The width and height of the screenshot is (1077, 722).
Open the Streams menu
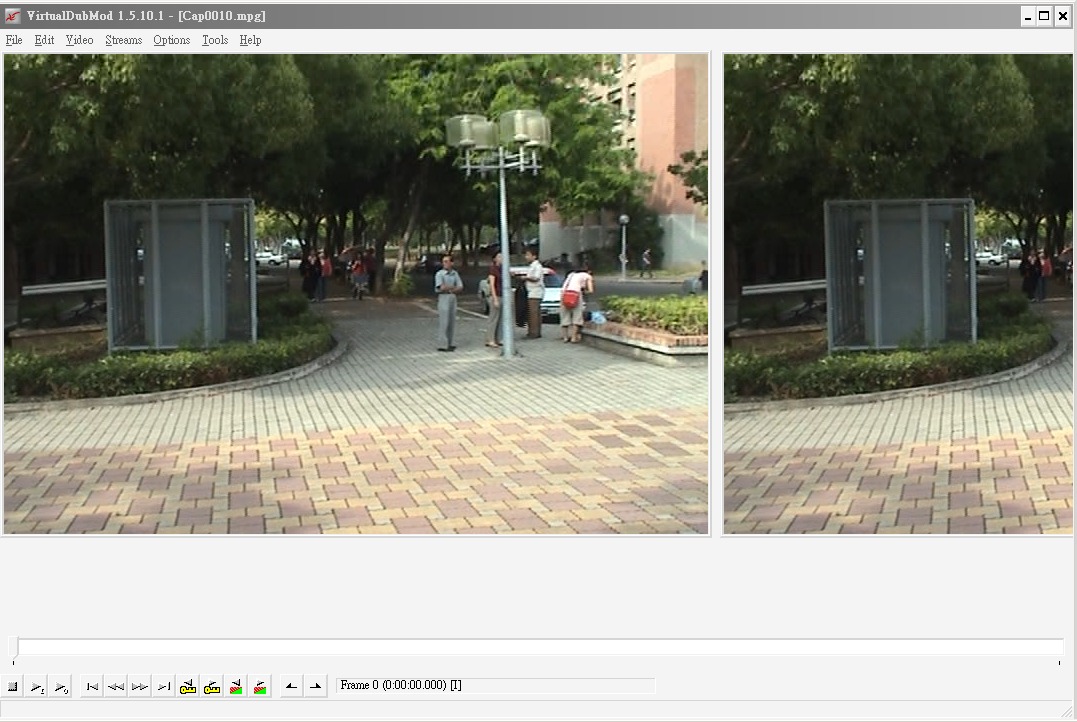[x=124, y=40]
